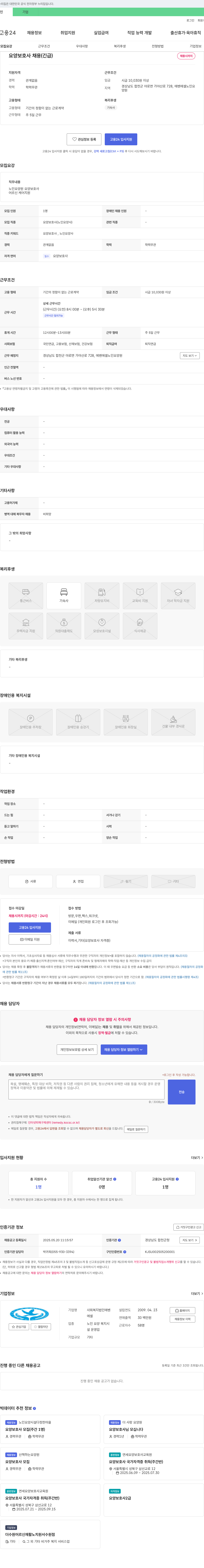
Task: Go to the 우대사항 section tab
Action: [x=82, y=46]
